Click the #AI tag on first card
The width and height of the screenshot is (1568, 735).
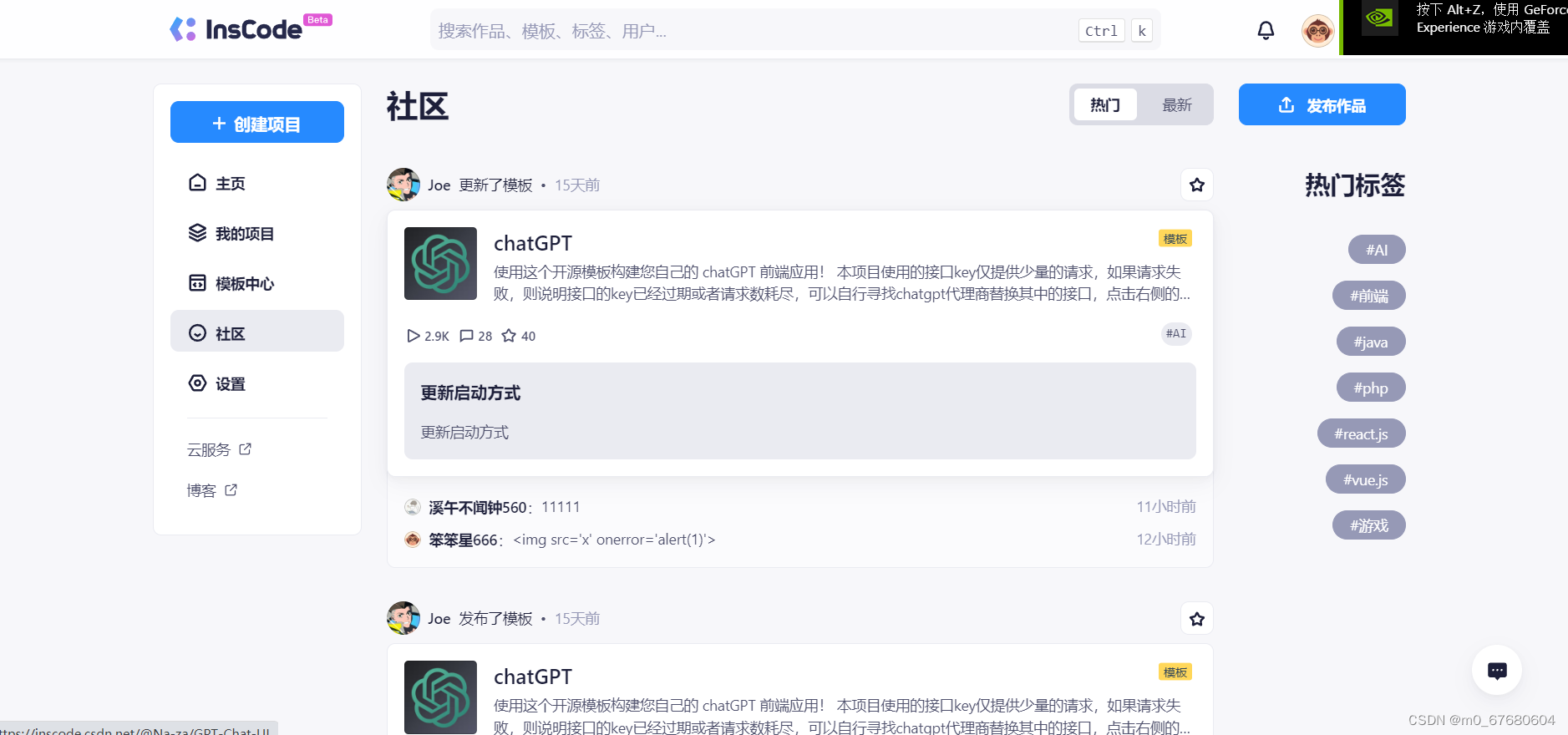click(1176, 333)
